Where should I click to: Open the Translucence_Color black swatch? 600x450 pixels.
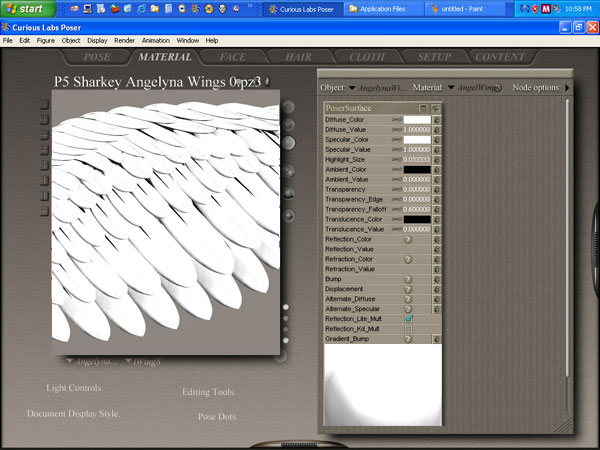point(417,219)
